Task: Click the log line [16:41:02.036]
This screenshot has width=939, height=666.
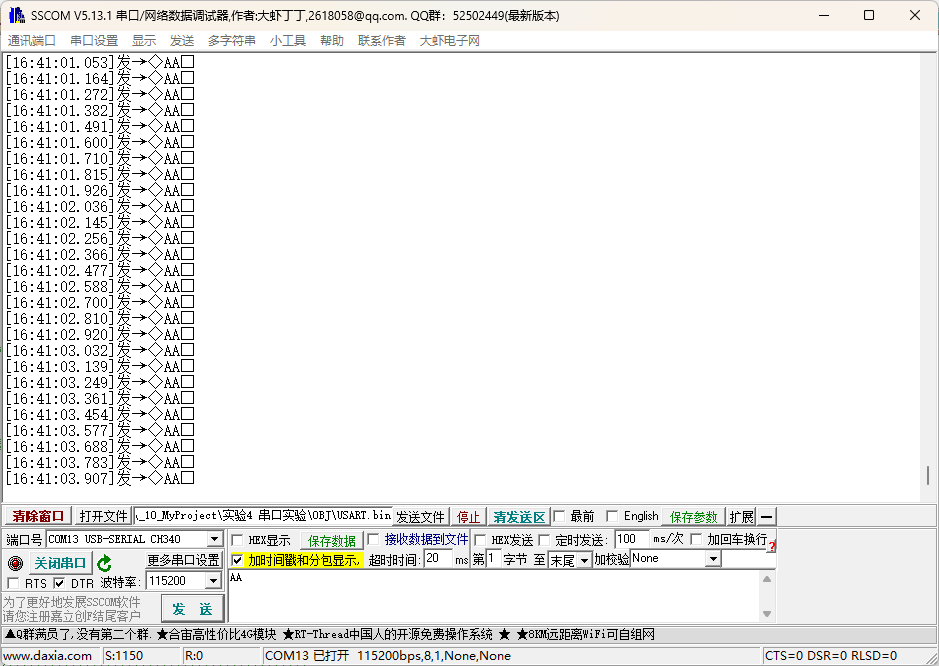Action: click(99, 207)
